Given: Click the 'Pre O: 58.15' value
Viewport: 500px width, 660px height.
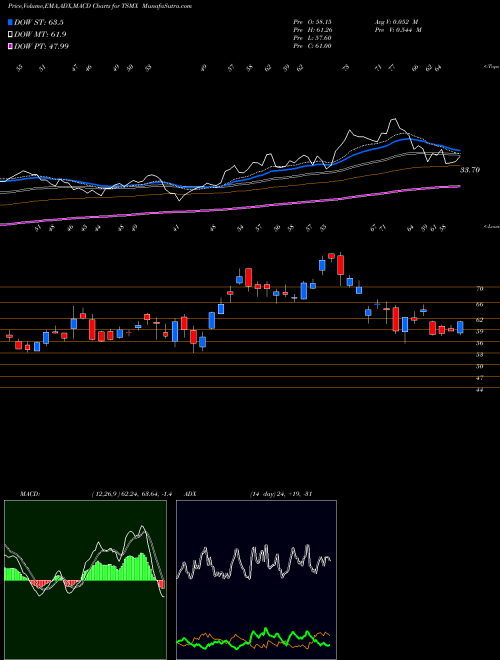Looking at the screenshot, I should coord(312,21).
